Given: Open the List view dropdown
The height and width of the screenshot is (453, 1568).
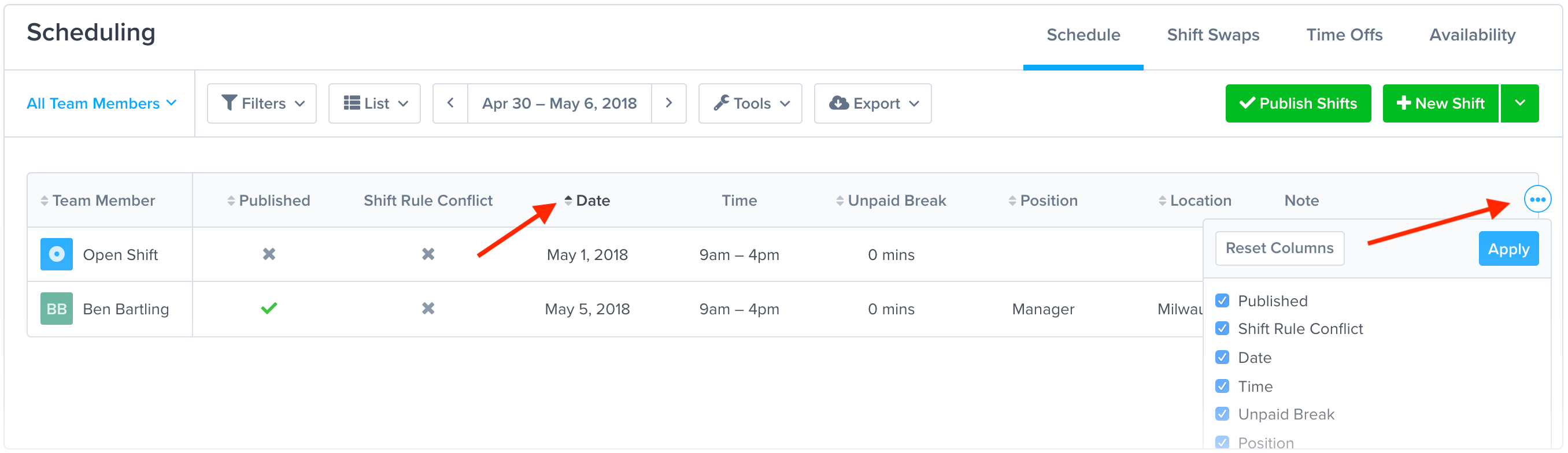Looking at the screenshot, I should (374, 103).
